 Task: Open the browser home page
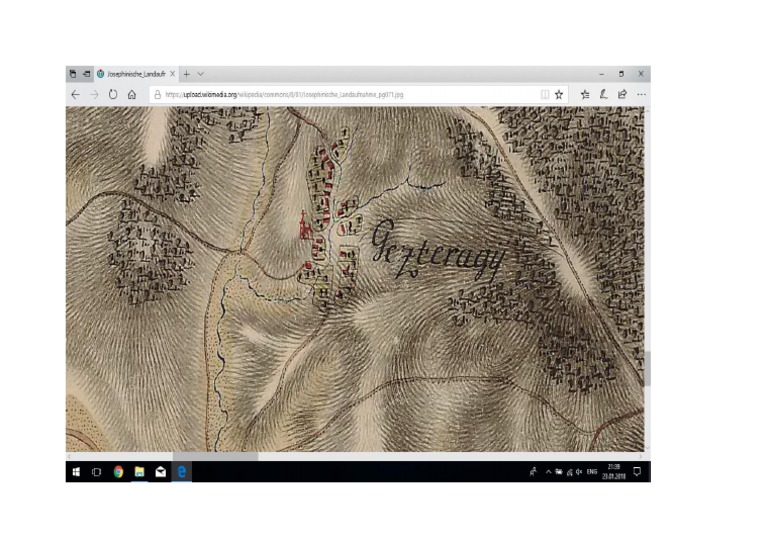pyautogui.click(x=132, y=94)
